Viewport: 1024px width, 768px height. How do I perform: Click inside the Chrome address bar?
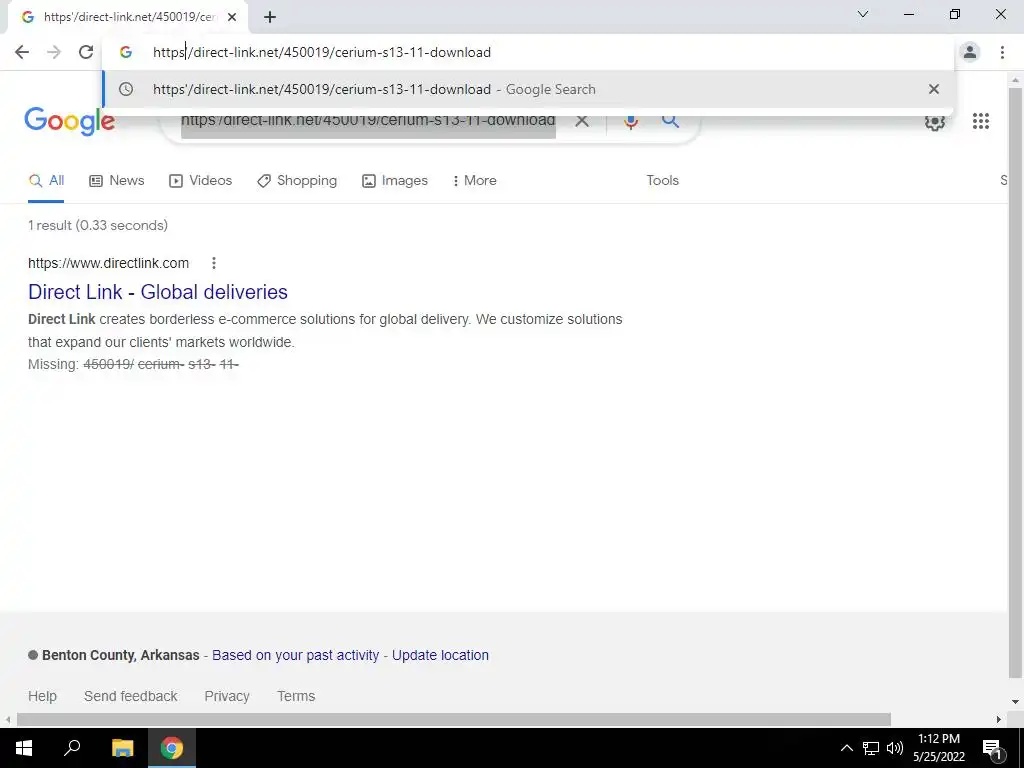528,52
